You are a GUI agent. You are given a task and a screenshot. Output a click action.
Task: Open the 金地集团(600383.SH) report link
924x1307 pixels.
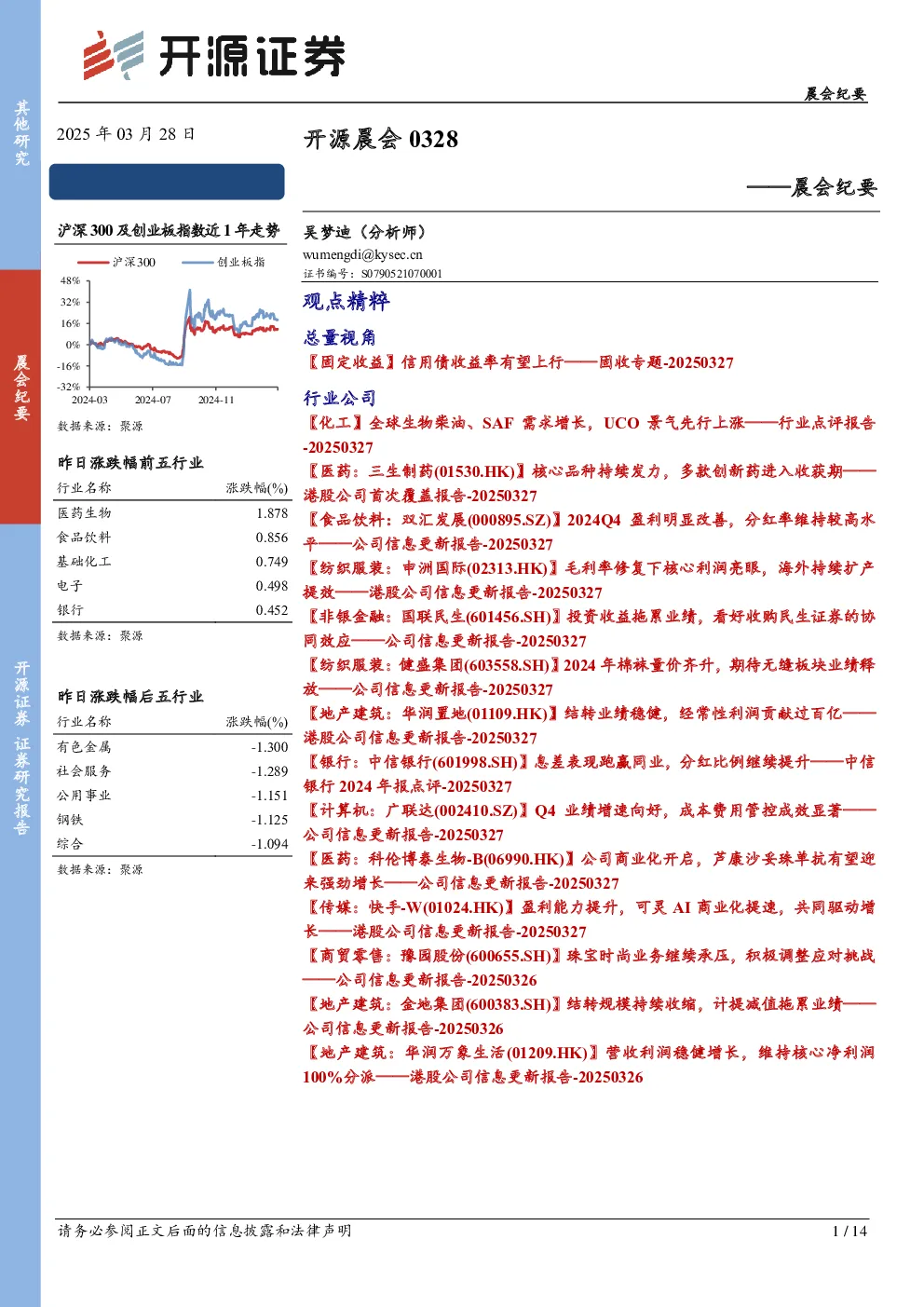pos(589,1016)
